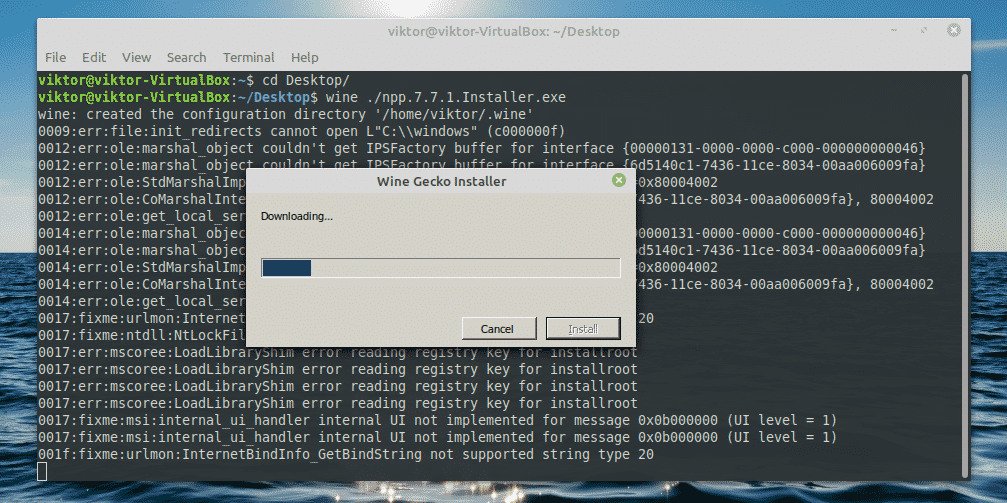Click the terminal vertical scrollbar

coord(965,275)
